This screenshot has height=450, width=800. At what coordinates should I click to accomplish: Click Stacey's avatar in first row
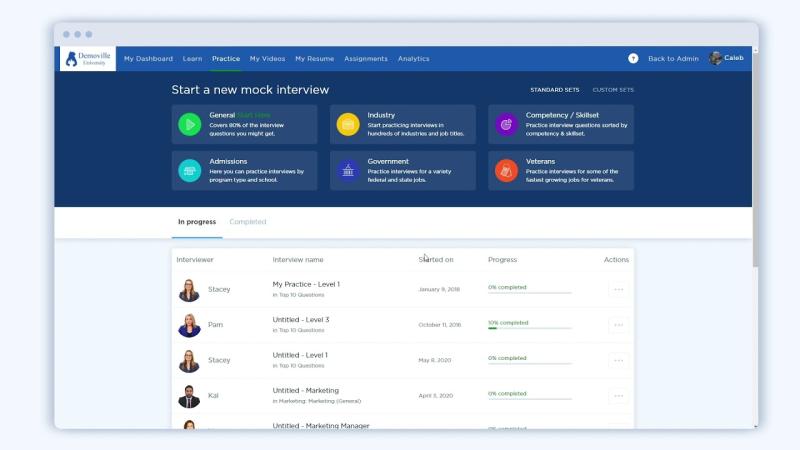pyautogui.click(x=189, y=290)
